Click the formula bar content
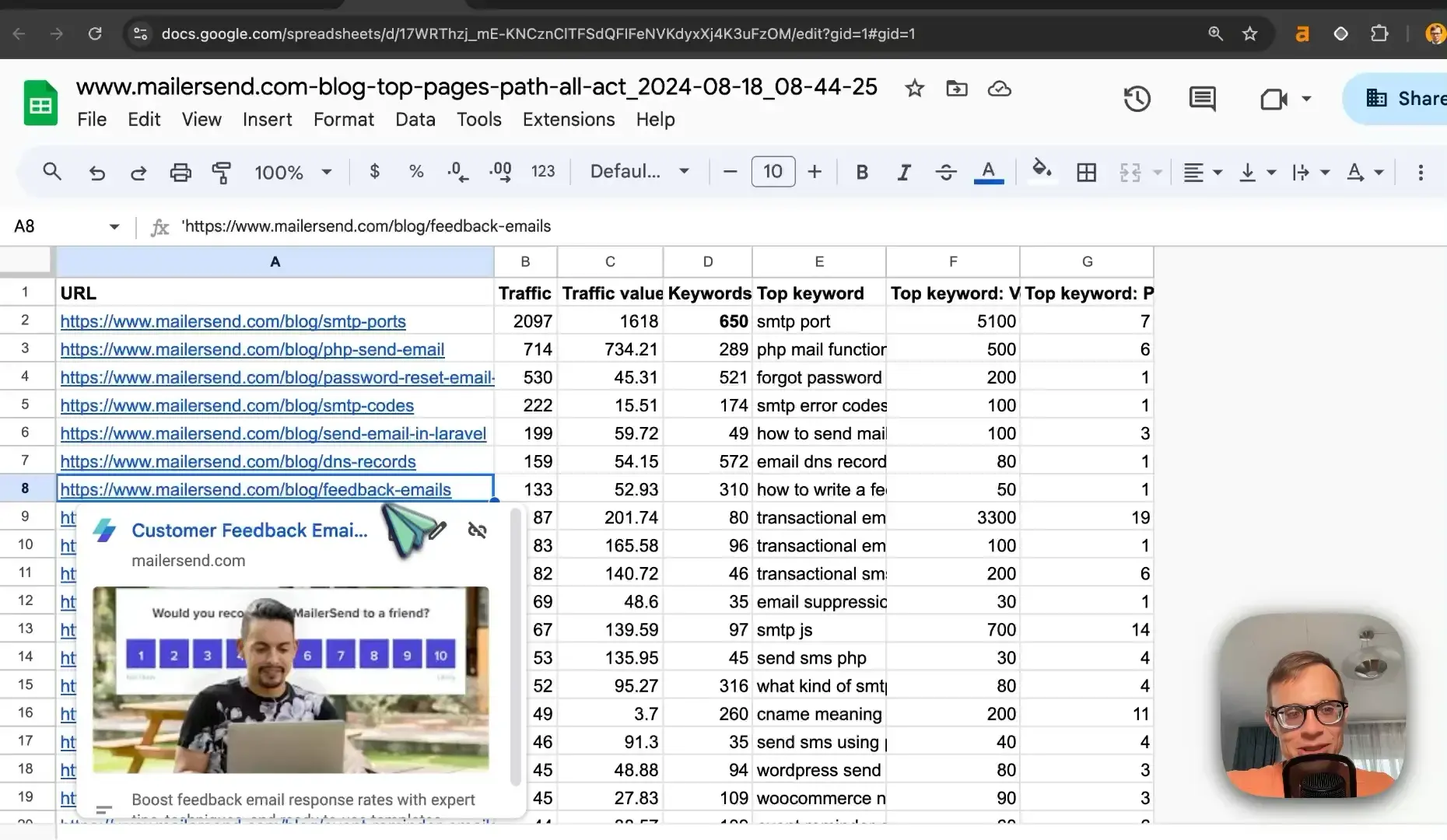This screenshot has width=1447, height=840. (366, 226)
